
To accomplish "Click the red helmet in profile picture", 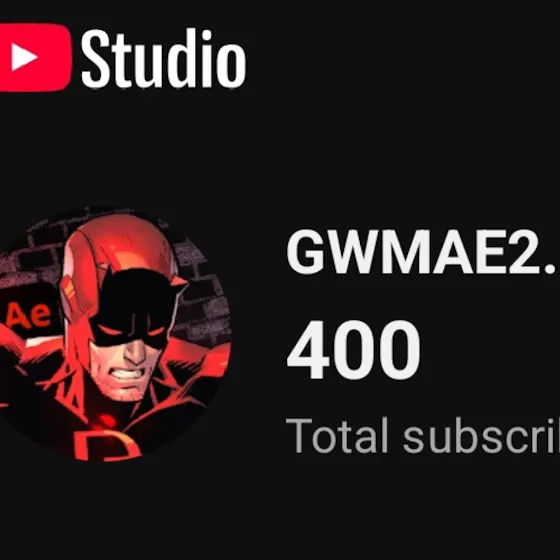I will [x=118, y=250].
